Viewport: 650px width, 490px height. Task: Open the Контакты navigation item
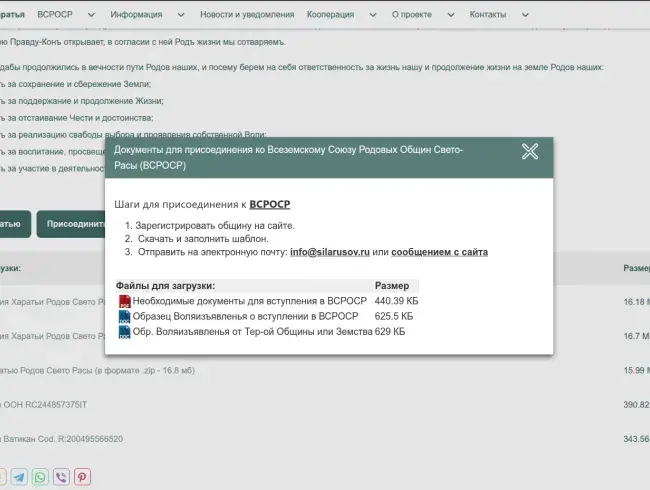pyautogui.click(x=488, y=15)
